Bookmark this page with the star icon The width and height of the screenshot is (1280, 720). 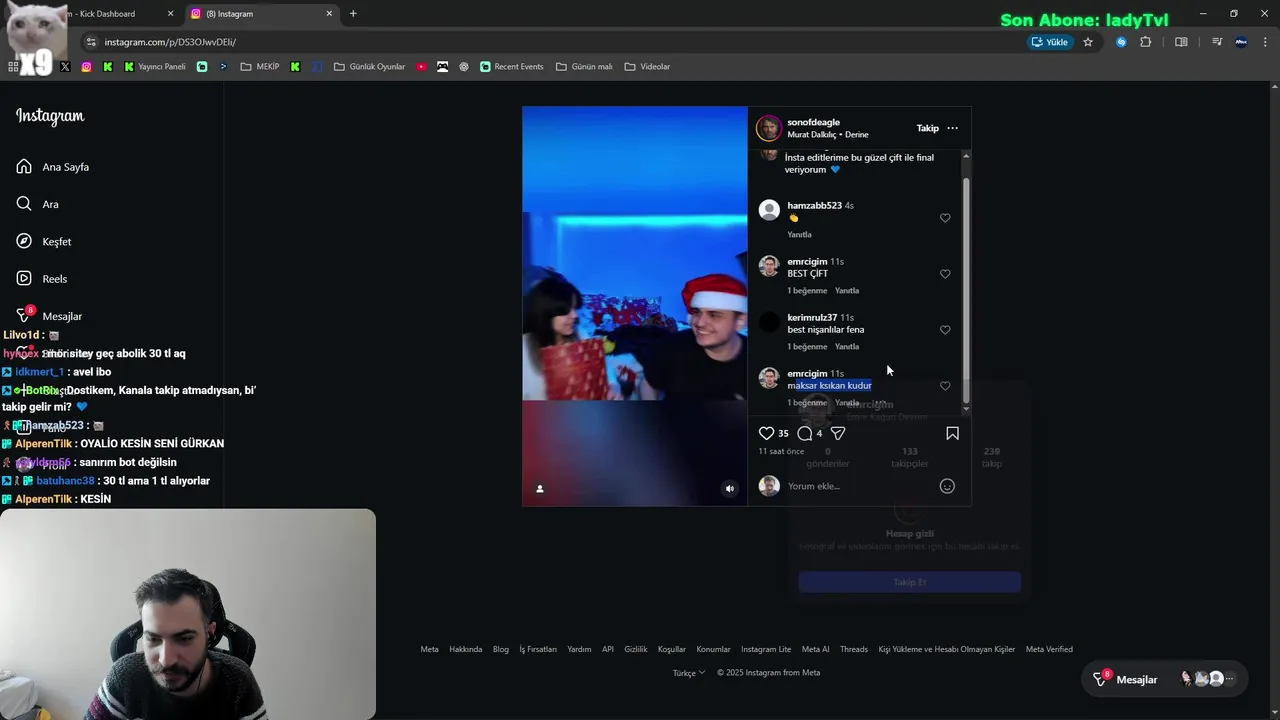[1088, 42]
